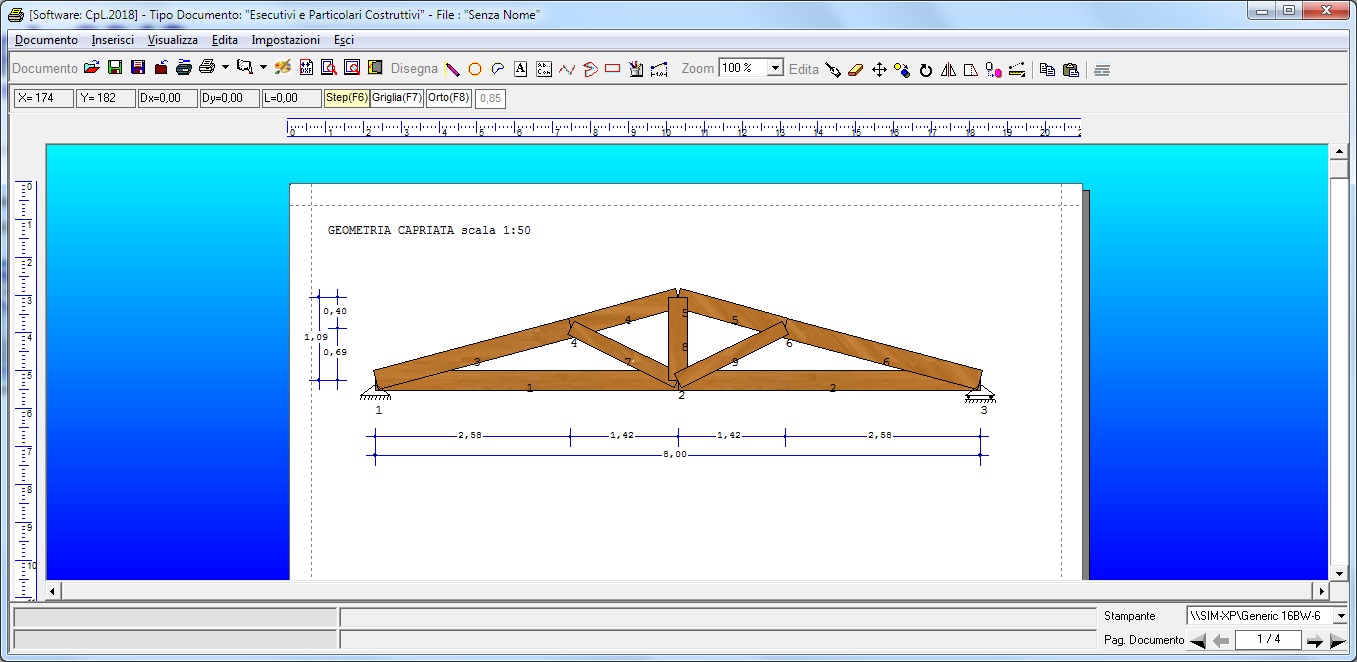This screenshot has width=1357, height=662.
Task: Click the red-framed page zoom icon
Action: click(x=352, y=69)
